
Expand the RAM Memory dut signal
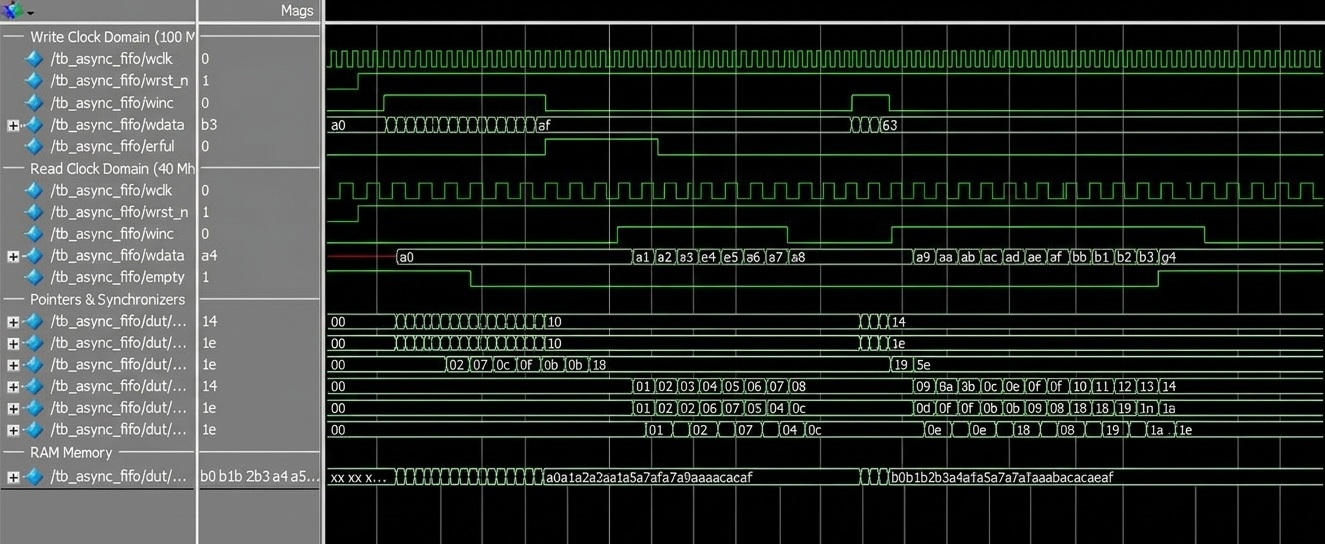[13, 478]
